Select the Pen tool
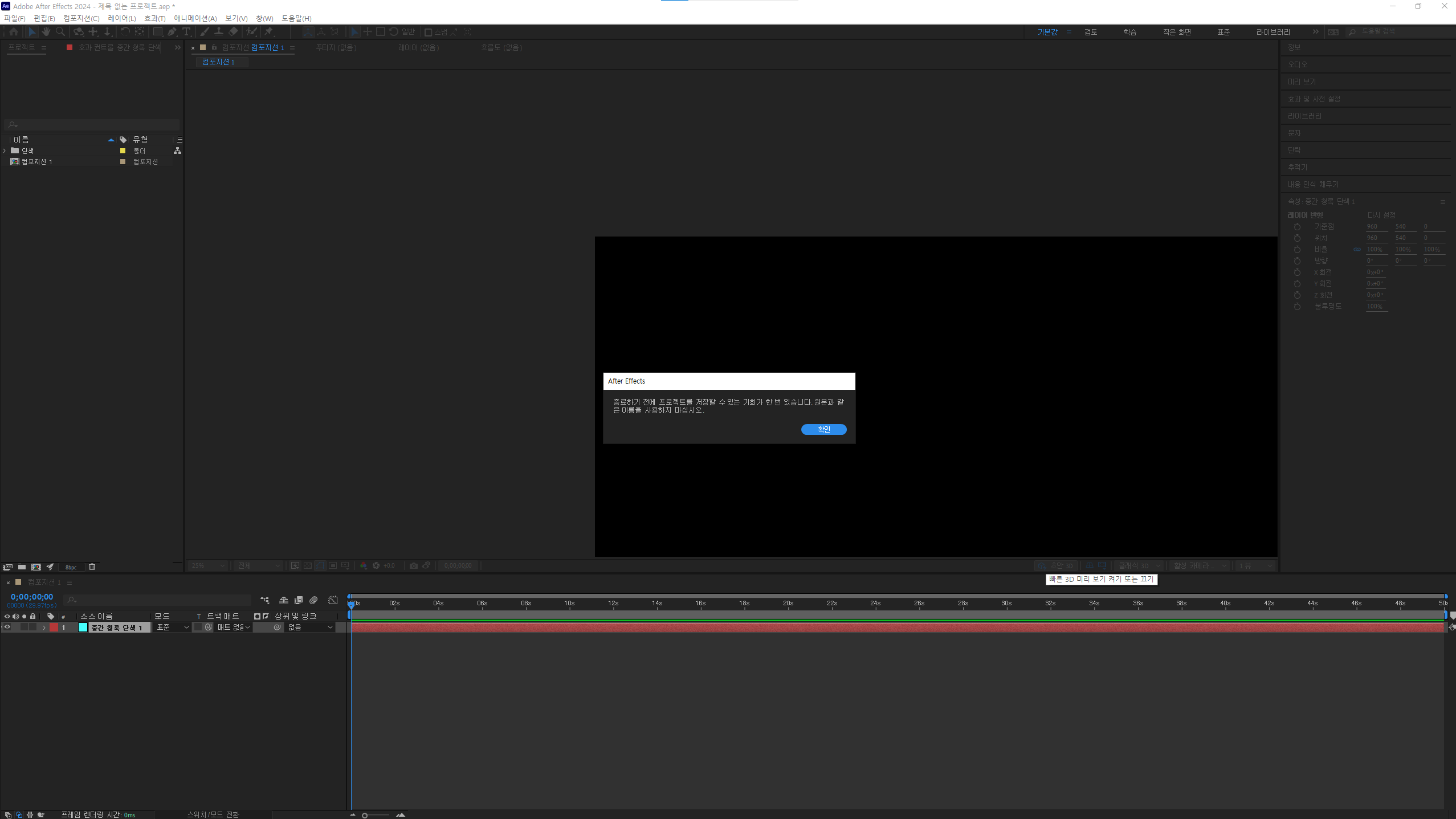This screenshot has width=1456, height=819. point(172,32)
